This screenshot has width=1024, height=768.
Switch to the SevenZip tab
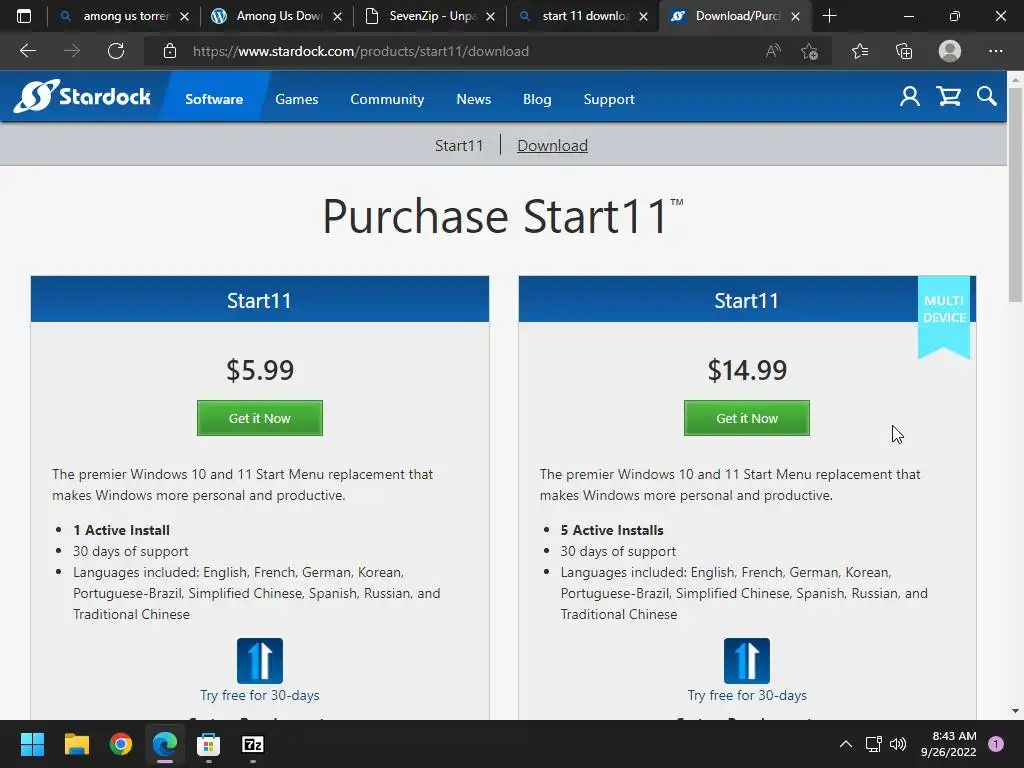pyautogui.click(x=428, y=16)
